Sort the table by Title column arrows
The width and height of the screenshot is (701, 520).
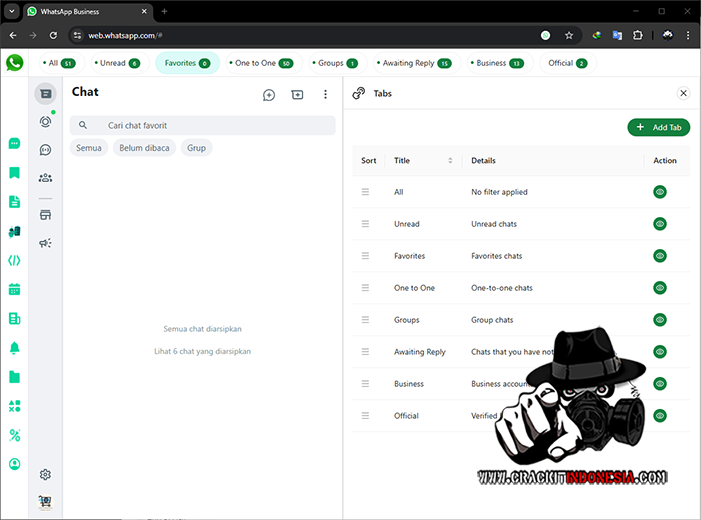[450, 161]
